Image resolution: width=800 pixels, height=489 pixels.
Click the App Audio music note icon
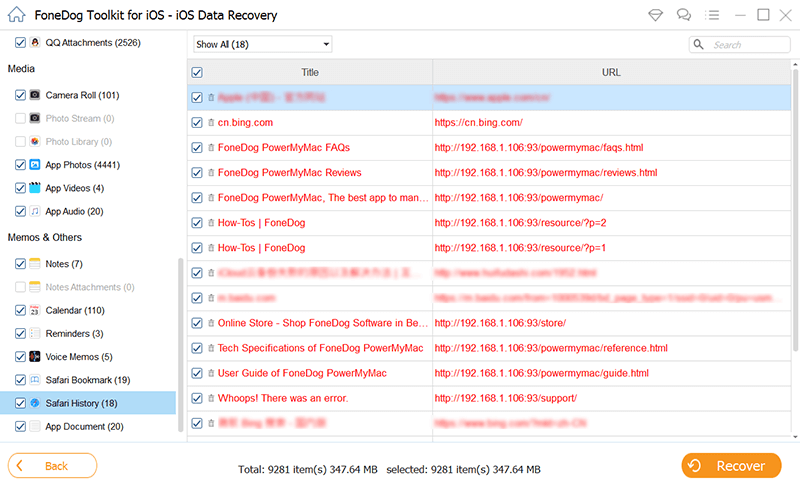35,211
